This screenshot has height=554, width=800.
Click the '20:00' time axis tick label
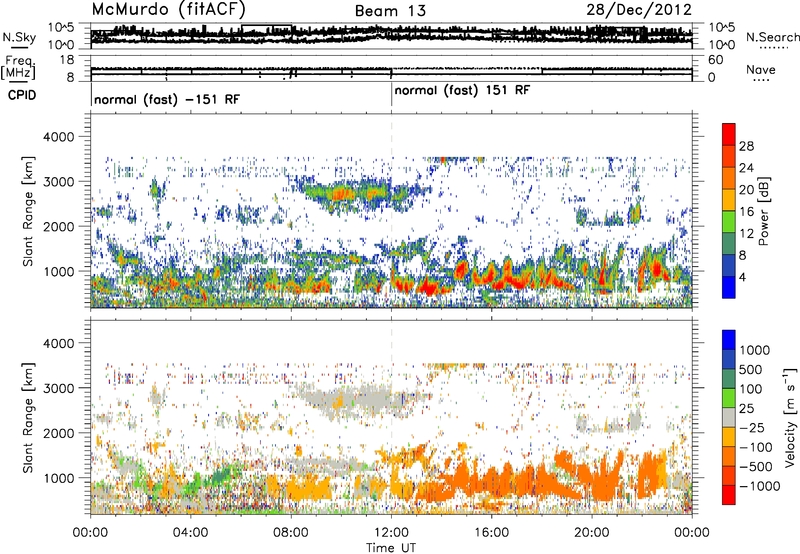(591, 533)
